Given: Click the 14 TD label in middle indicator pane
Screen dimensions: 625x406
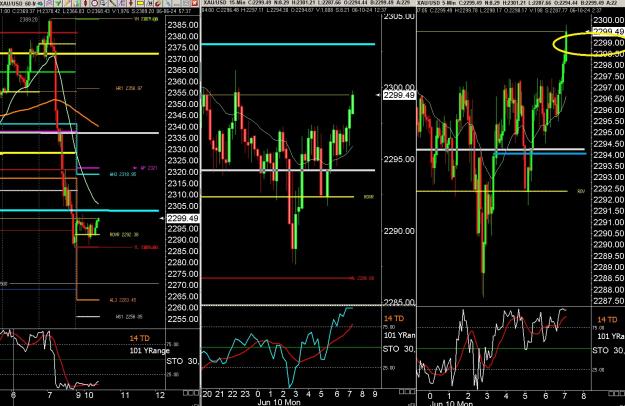Looking at the screenshot, I should 394,318.
